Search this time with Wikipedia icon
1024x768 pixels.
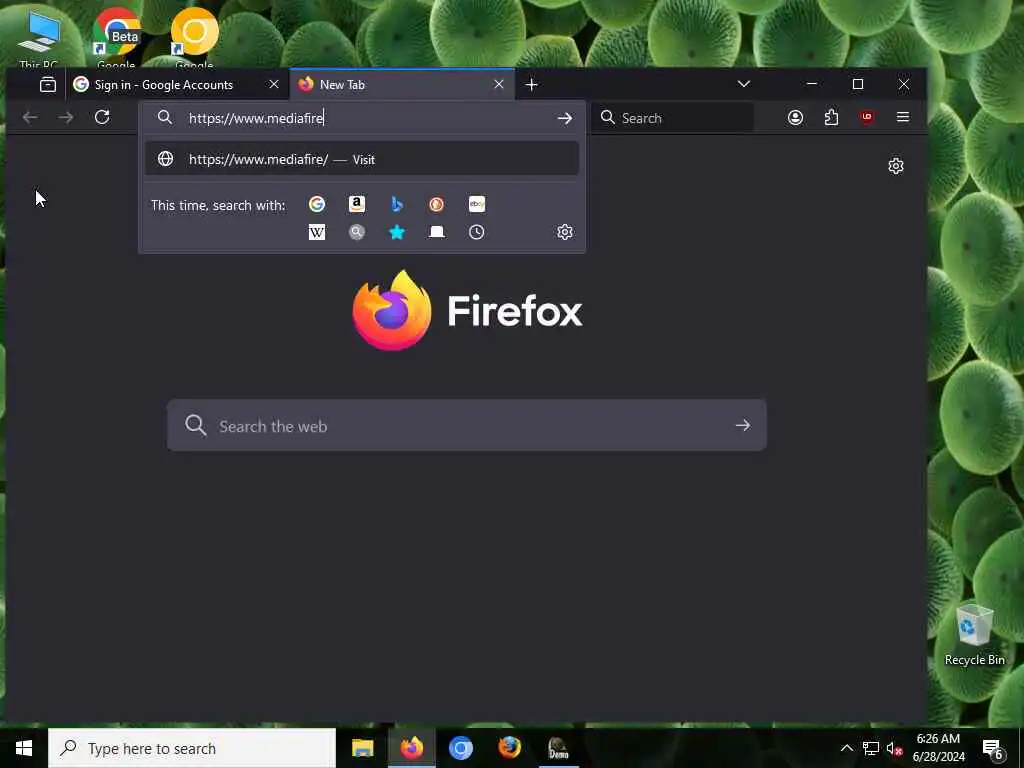[317, 232]
